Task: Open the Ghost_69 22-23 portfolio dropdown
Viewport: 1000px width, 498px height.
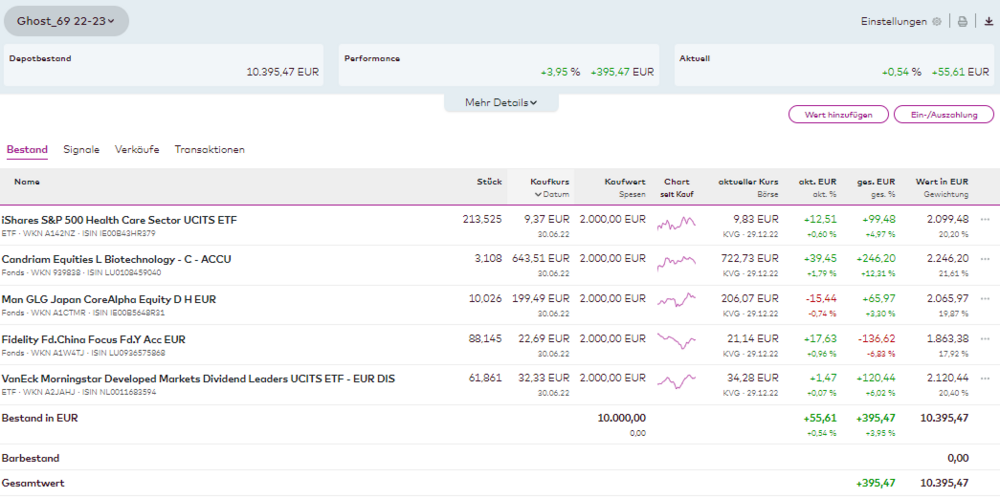Action: [66, 21]
